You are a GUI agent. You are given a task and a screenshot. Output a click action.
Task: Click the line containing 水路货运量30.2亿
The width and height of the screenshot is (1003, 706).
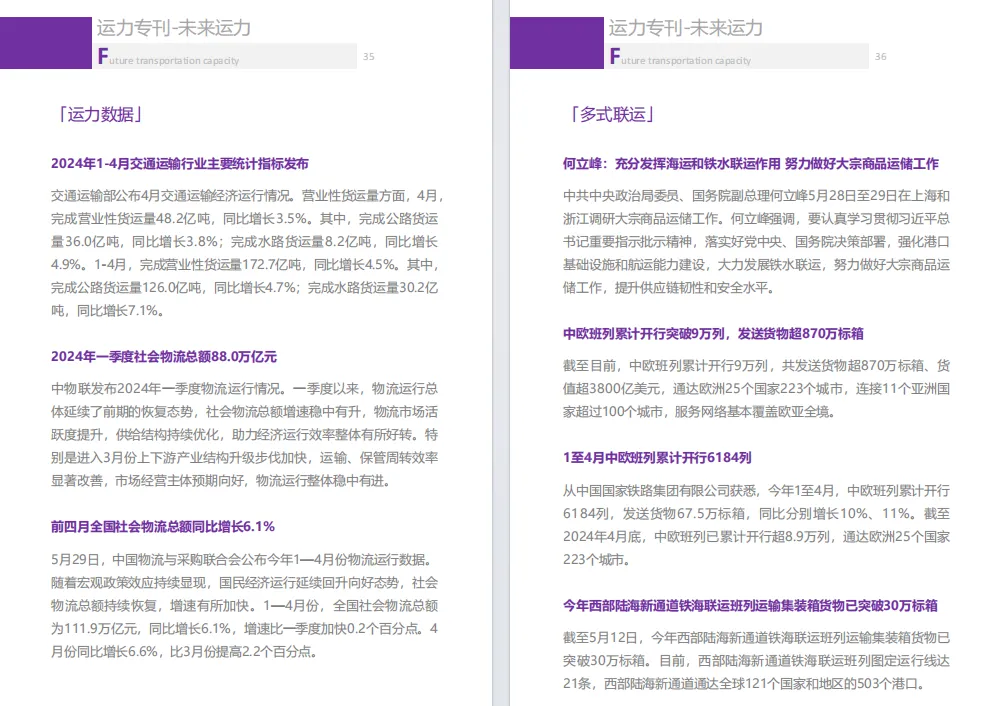(x=244, y=288)
